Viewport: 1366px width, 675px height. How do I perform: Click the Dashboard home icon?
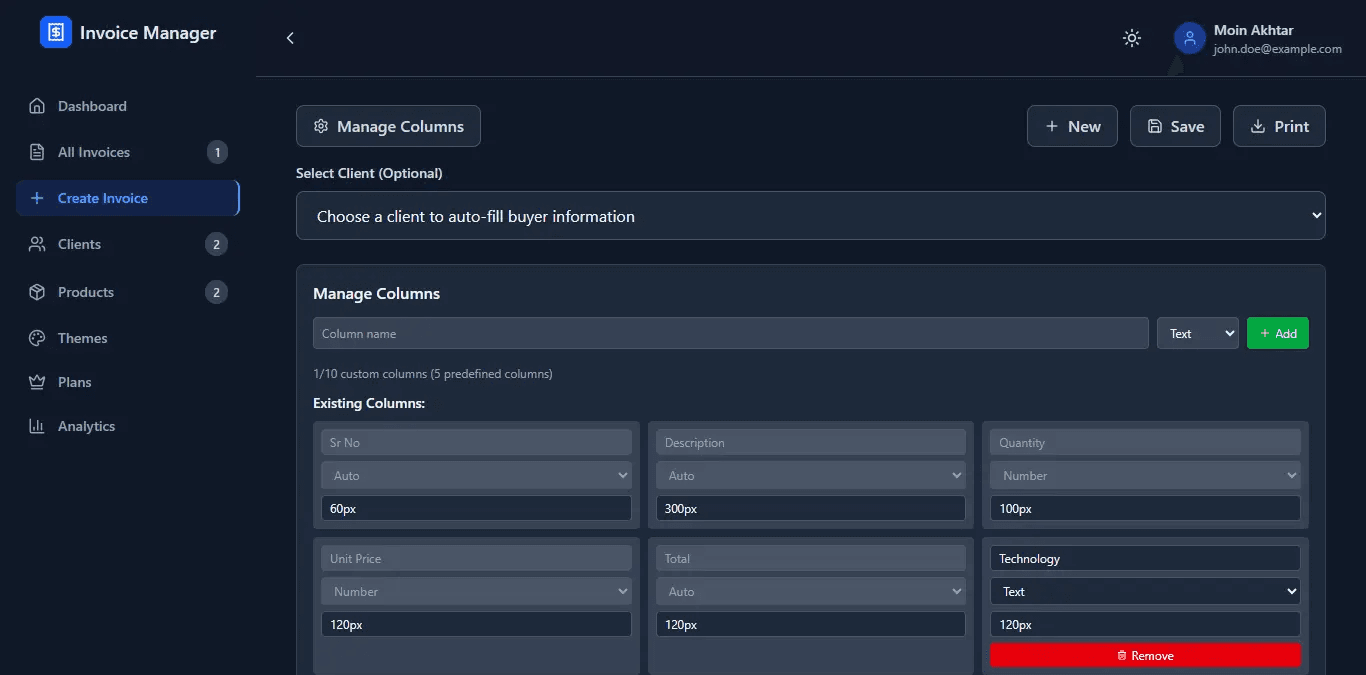click(37, 106)
